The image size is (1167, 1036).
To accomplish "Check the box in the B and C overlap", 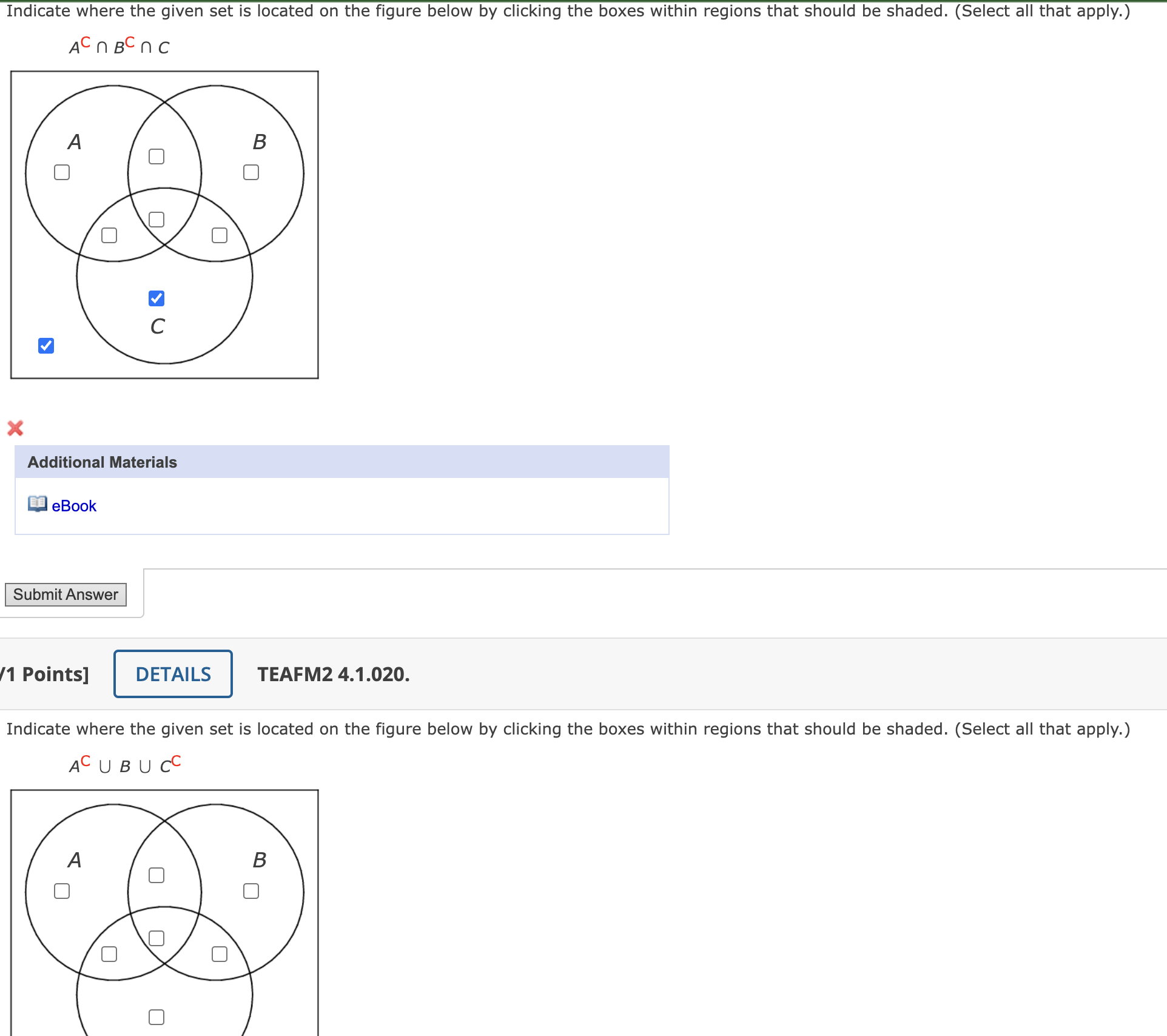I will [219, 234].
